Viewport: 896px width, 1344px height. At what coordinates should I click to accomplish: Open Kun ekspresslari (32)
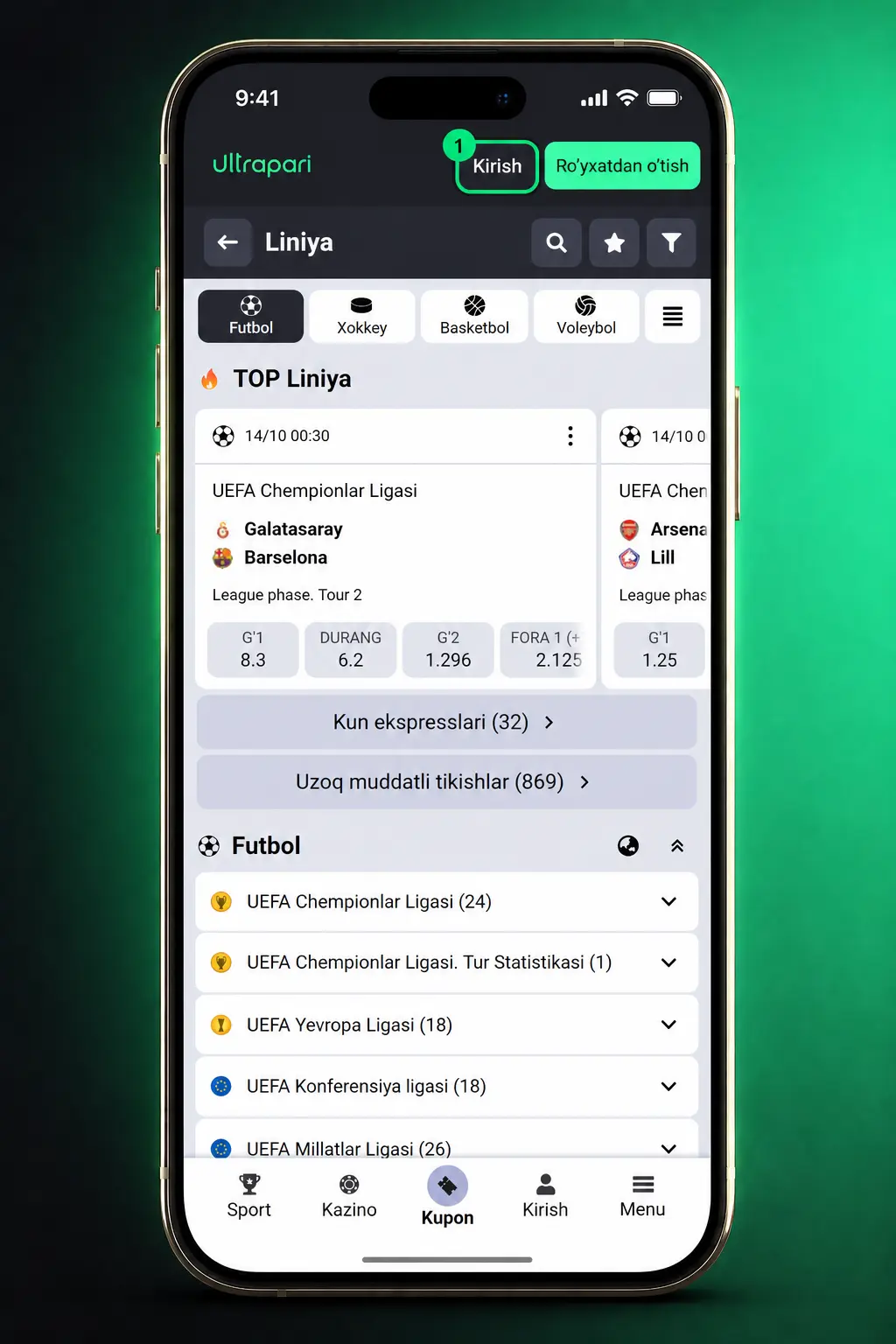tap(447, 722)
